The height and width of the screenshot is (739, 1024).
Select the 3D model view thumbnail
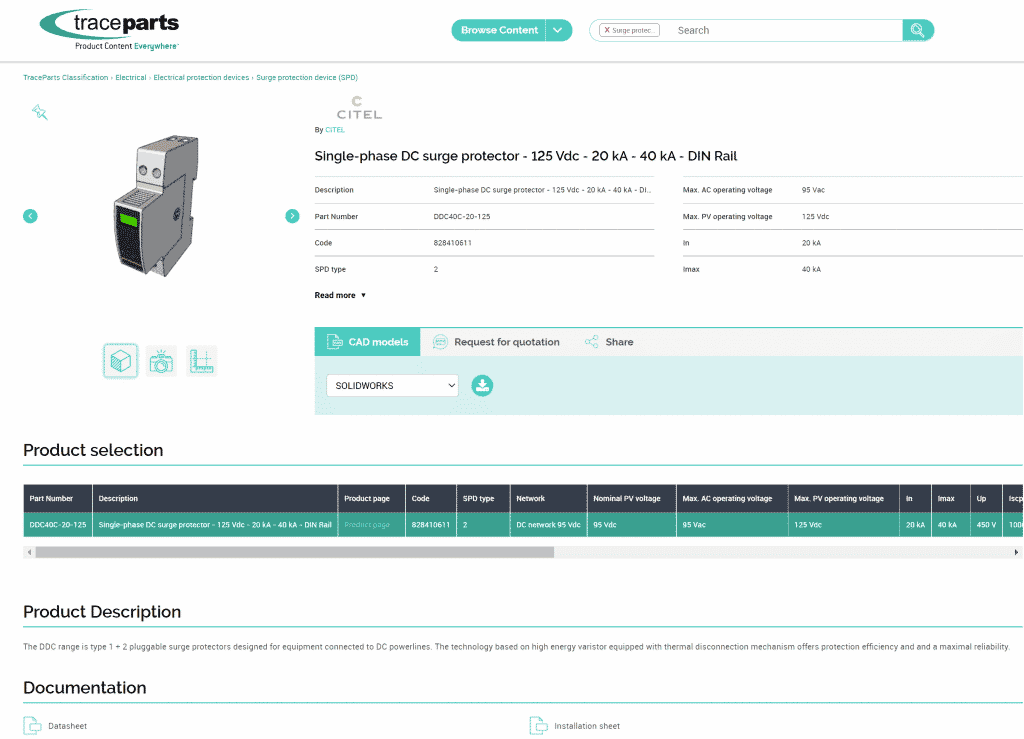pos(121,361)
